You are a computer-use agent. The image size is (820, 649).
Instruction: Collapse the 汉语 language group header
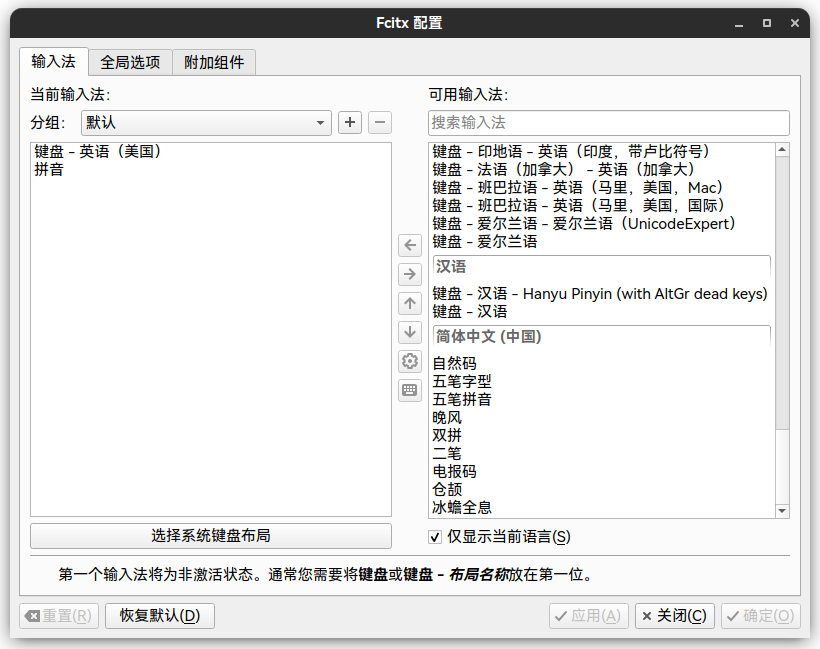[x=600, y=266]
